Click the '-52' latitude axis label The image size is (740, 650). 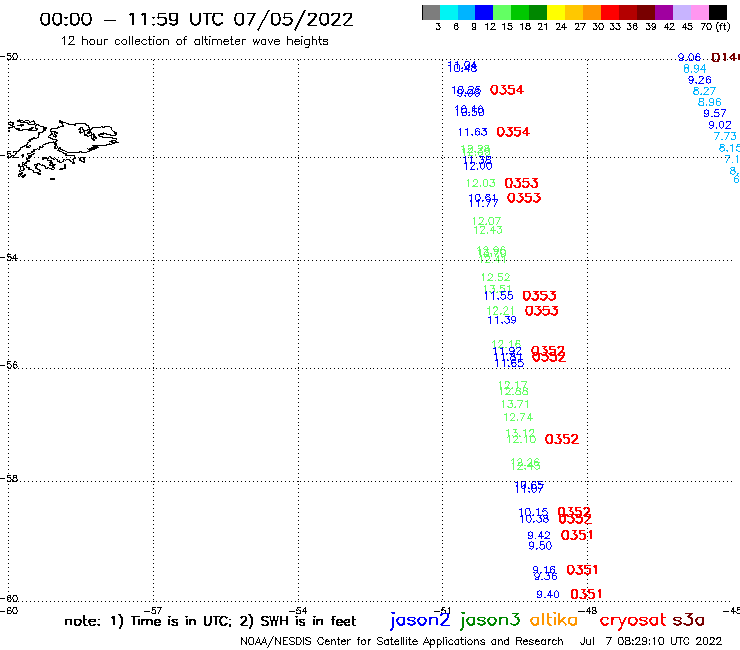[x=9, y=155]
